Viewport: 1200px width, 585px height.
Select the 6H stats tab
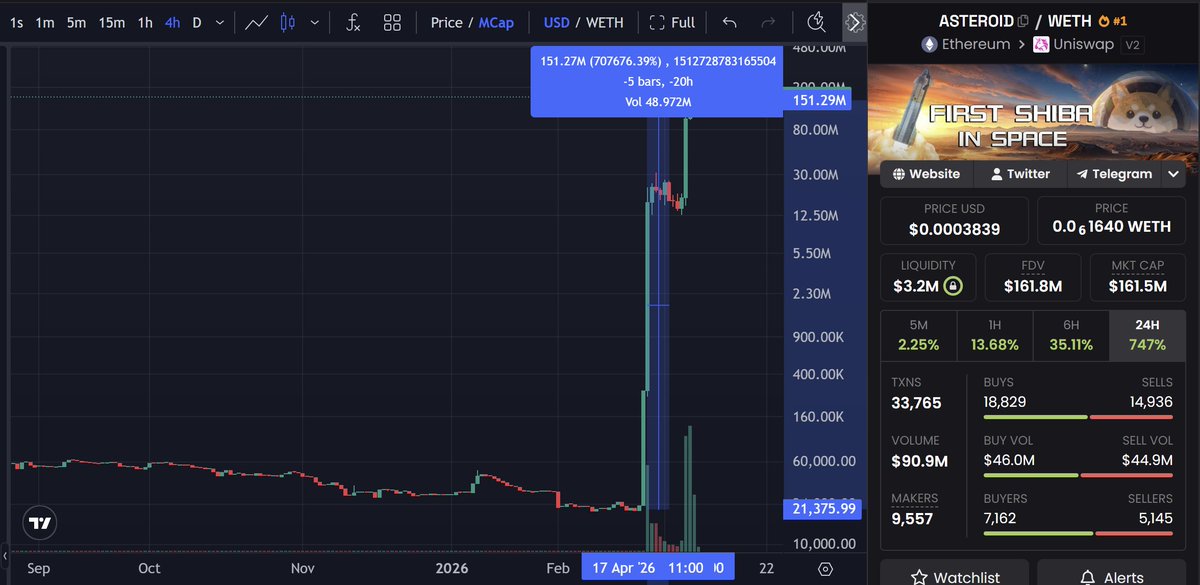1071,335
